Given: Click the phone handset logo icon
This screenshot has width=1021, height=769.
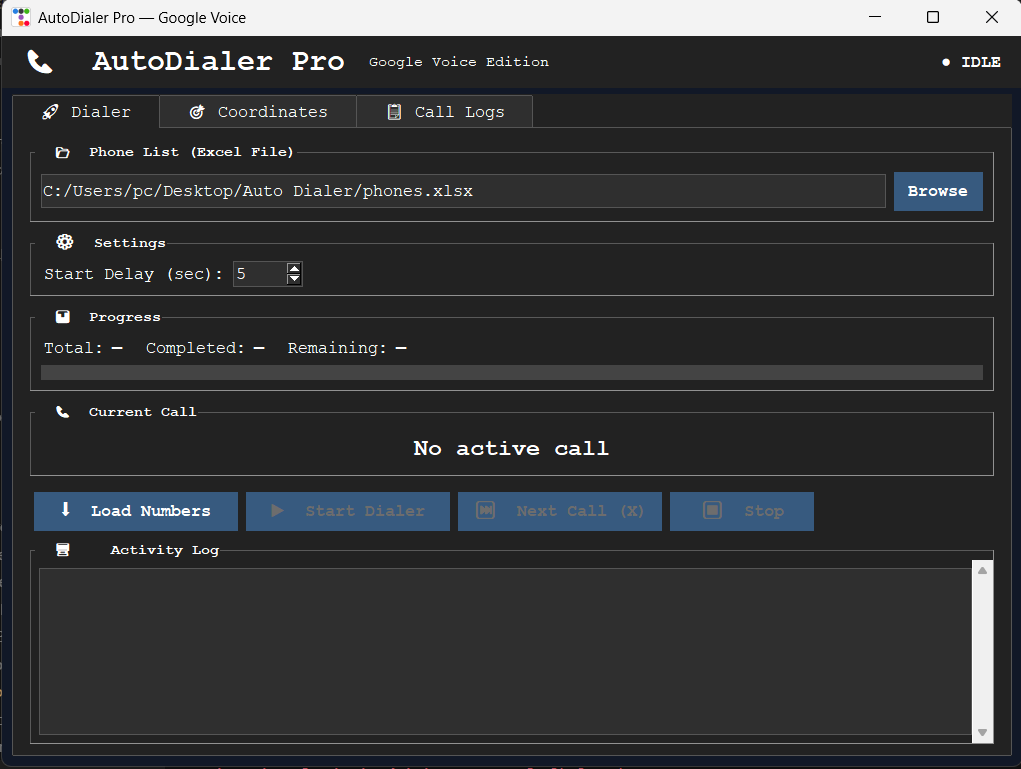Looking at the screenshot, I should coord(40,62).
